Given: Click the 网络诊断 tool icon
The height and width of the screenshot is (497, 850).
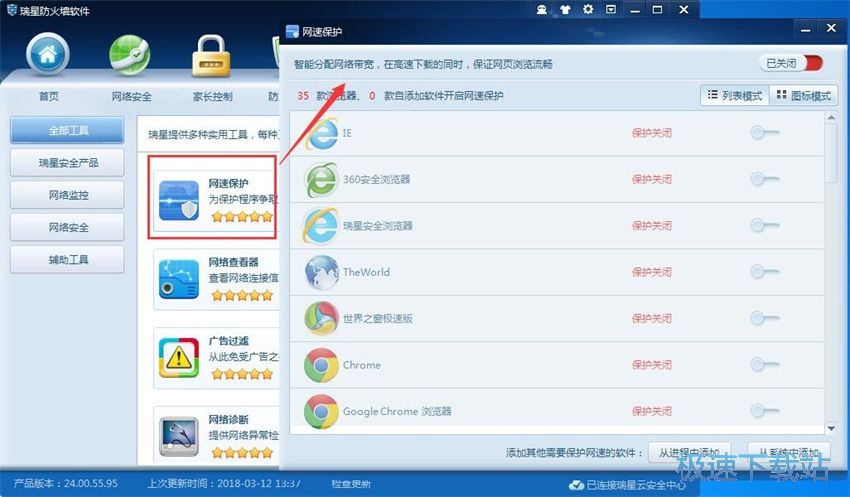Looking at the screenshot, I should 179,436.
